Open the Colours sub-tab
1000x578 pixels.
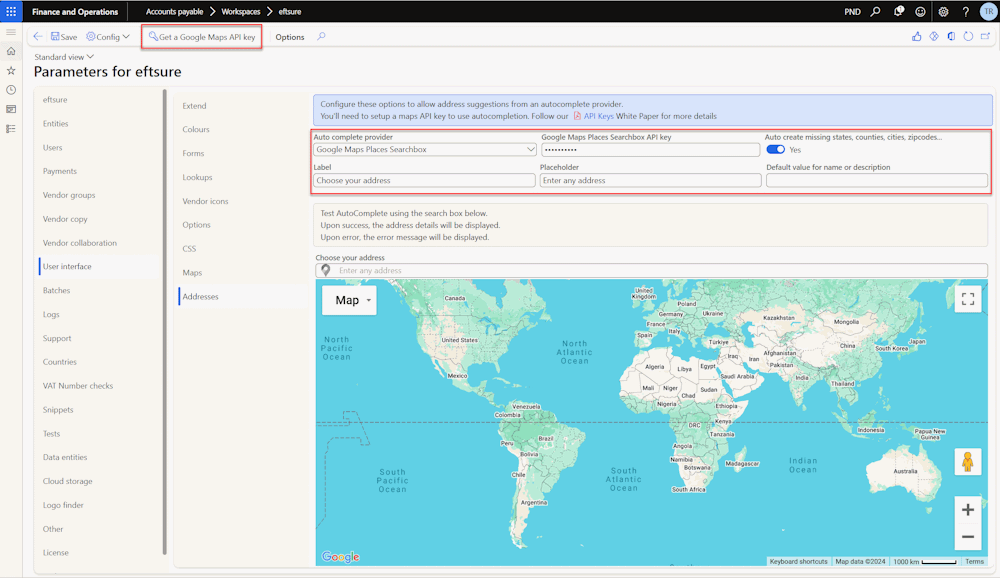[x=196, y=130]
